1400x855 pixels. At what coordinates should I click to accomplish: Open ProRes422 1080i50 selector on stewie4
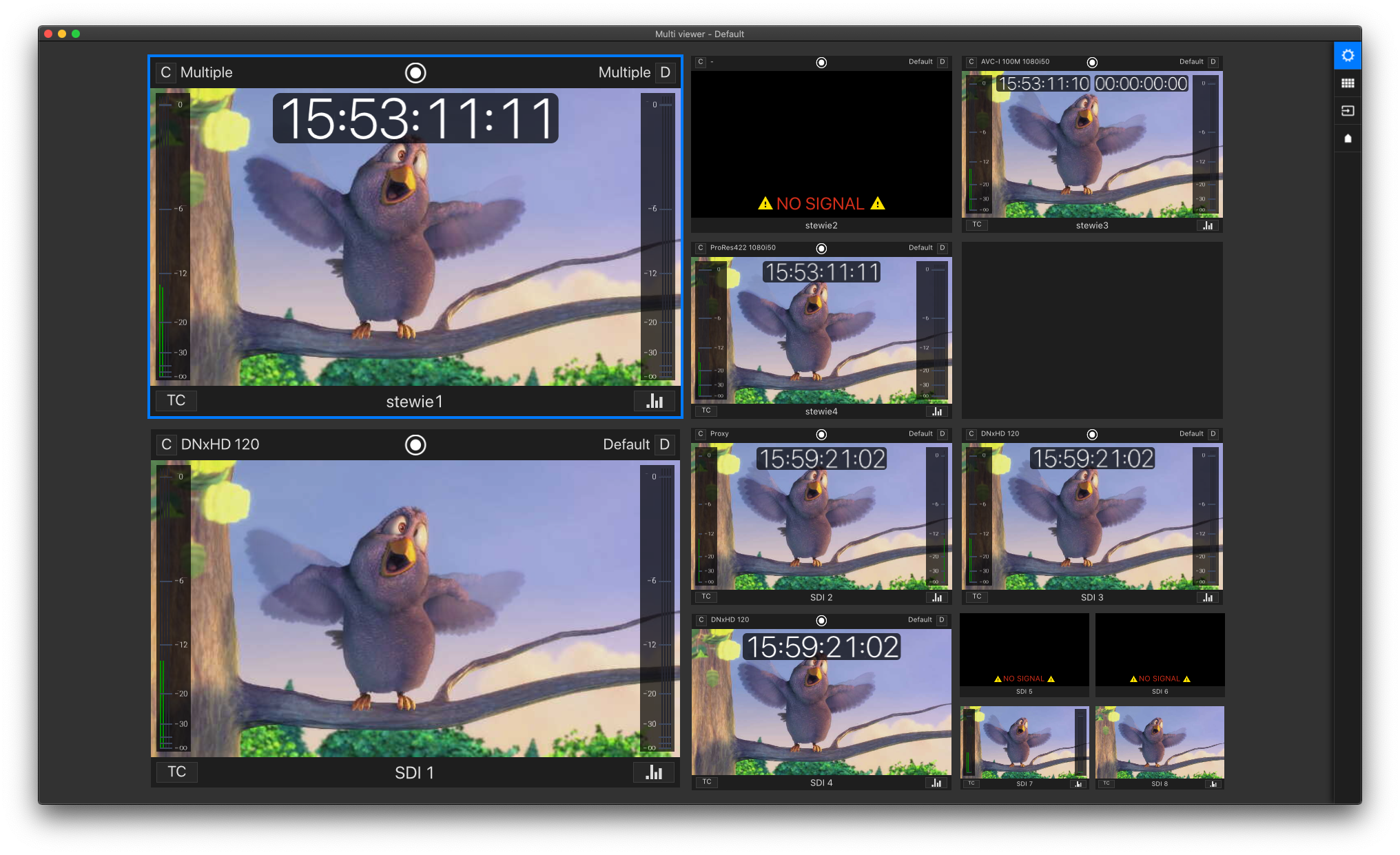[743, 248]
